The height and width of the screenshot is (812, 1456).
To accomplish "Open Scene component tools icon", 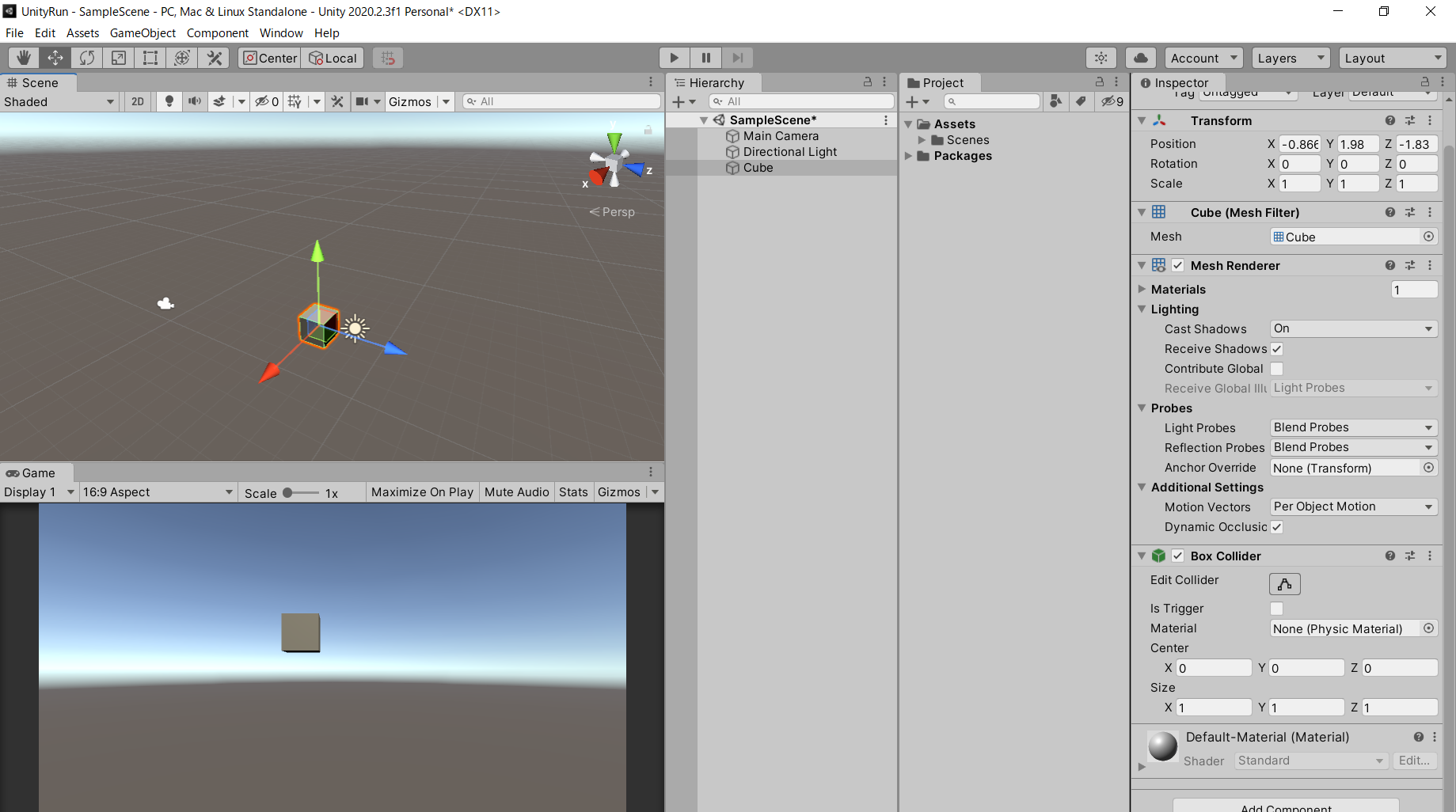I will click(x=337, y=101).
